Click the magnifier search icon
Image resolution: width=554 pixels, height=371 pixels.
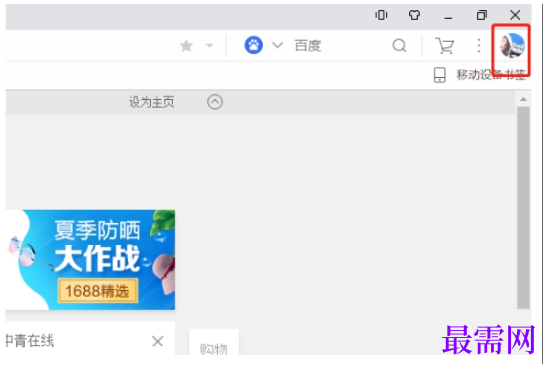click(x=399, y=46)
